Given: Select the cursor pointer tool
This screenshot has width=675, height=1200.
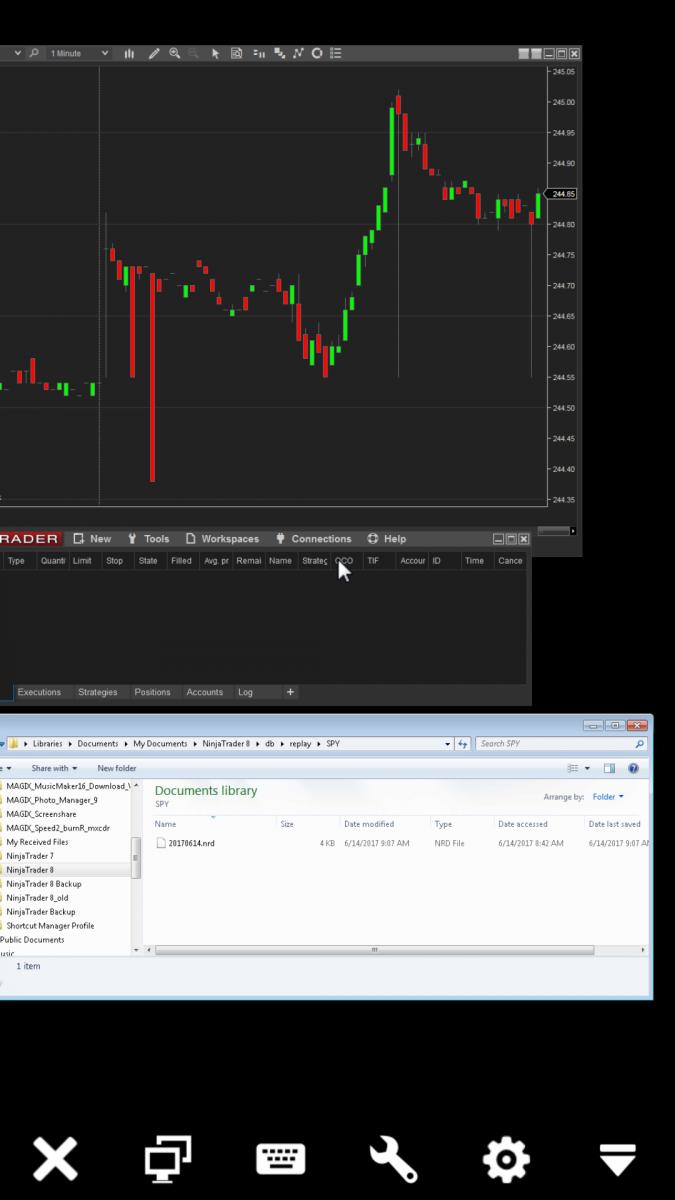Looking at the screenshot, I should coord(215,53).
